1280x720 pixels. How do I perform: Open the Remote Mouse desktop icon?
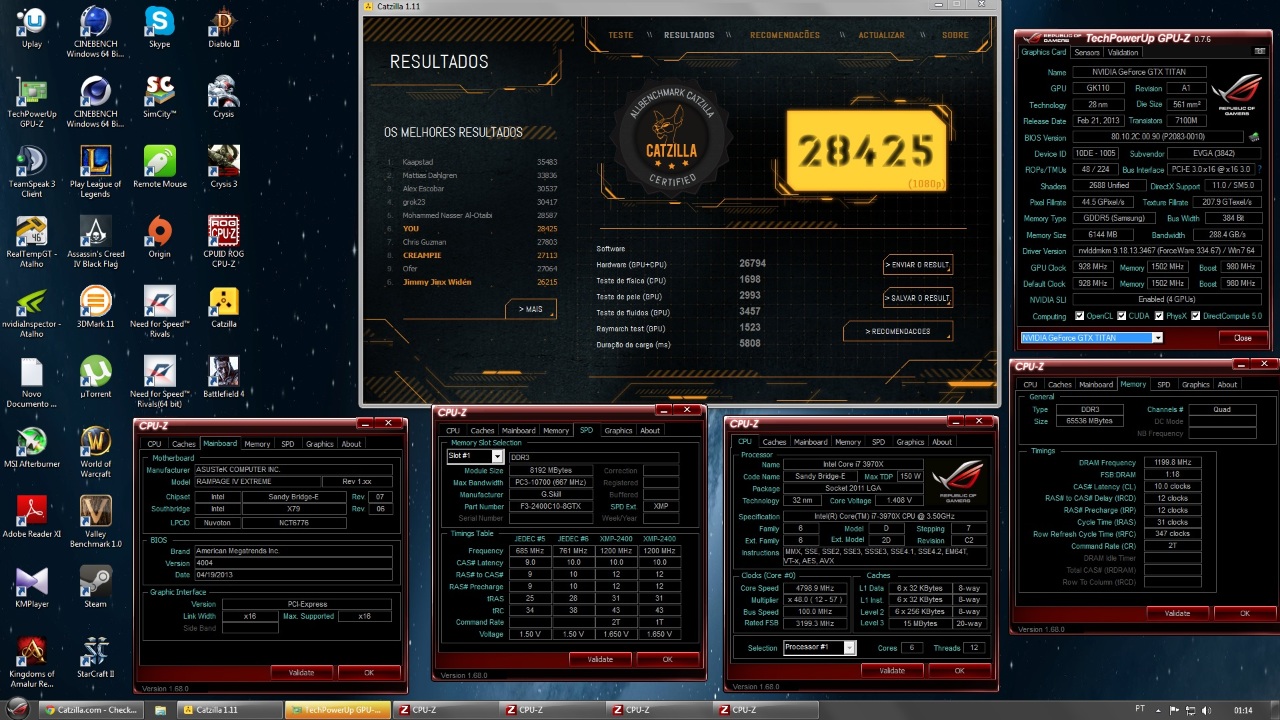click(x=159, y=168)
